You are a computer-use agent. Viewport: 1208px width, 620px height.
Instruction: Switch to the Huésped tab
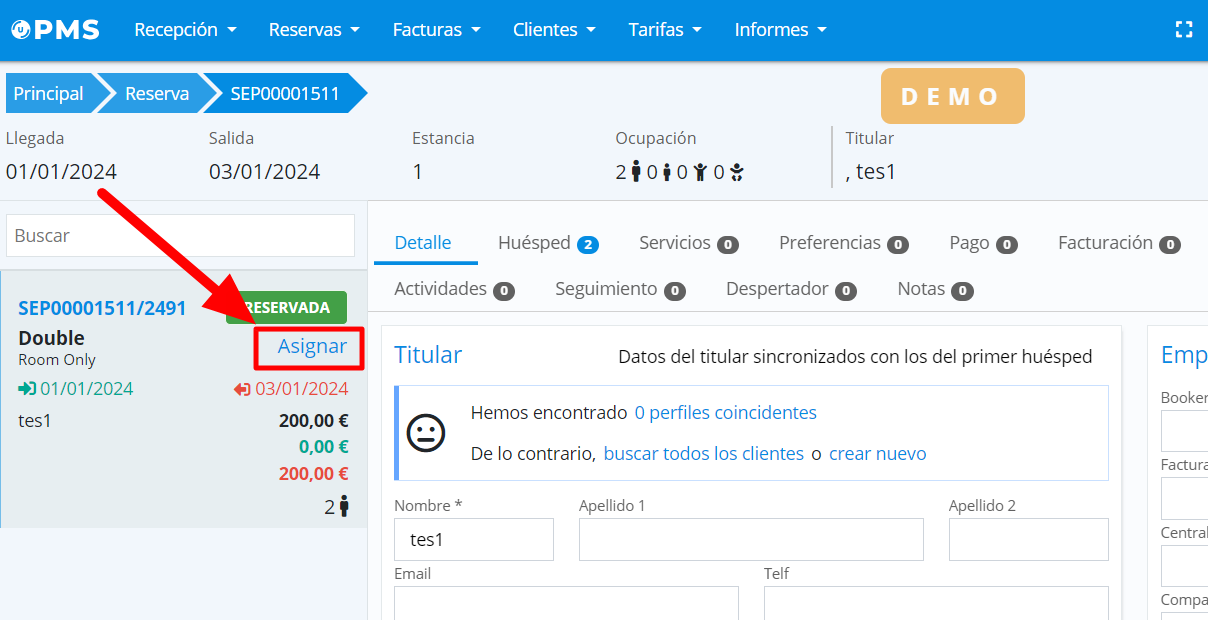click(x=547, y=243)
